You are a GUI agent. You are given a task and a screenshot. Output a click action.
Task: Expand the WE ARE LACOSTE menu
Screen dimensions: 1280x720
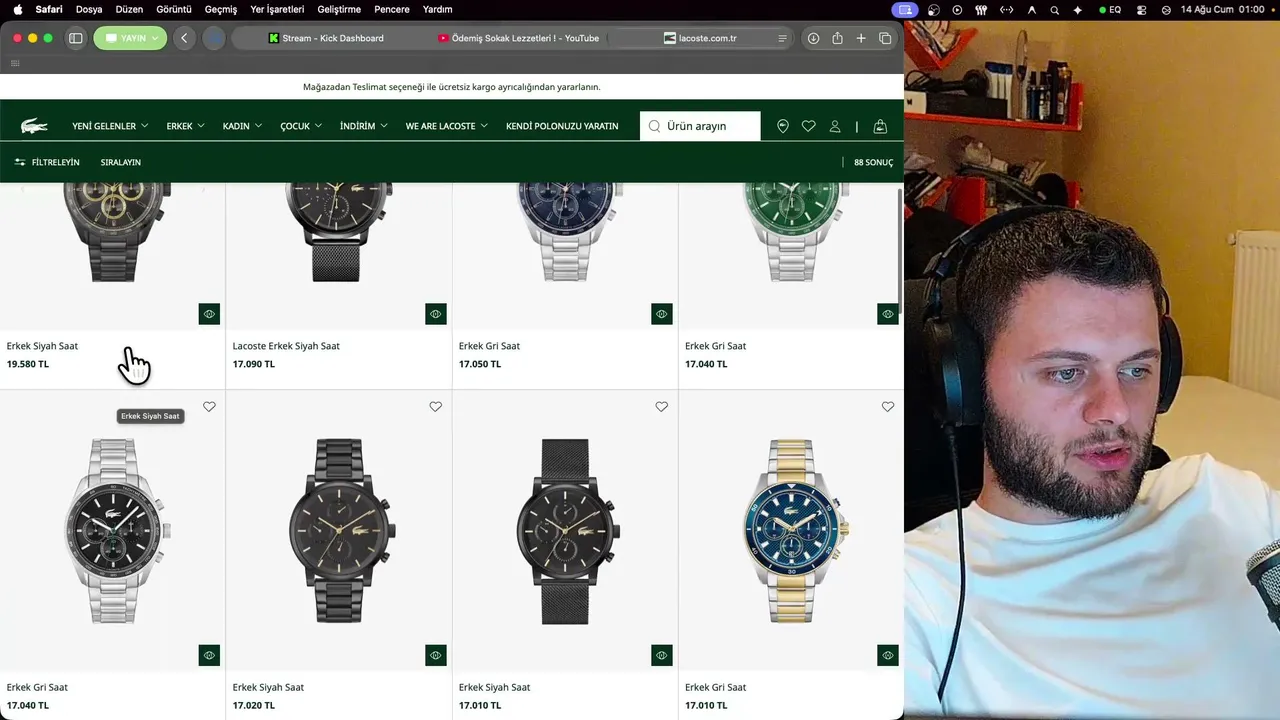446,126
